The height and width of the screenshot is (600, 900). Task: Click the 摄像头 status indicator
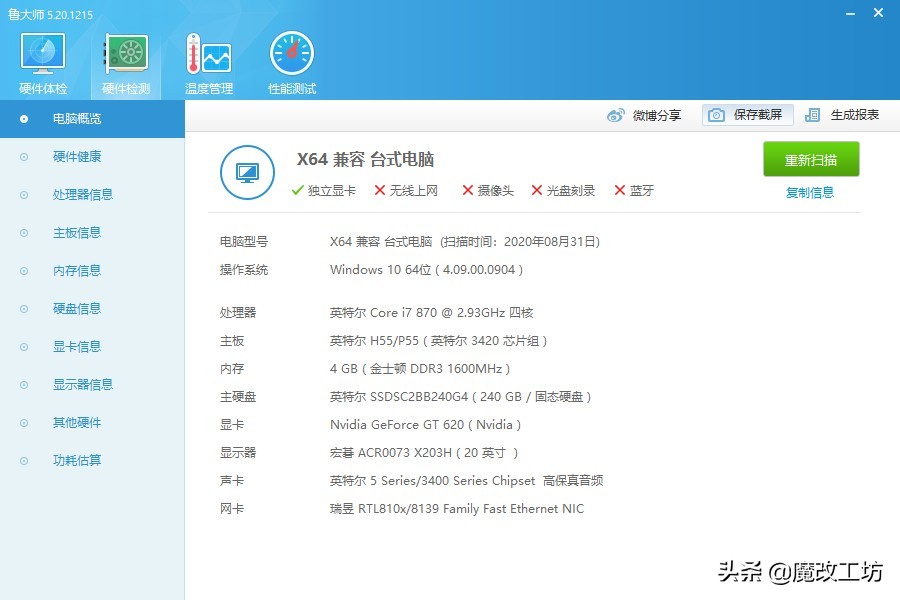tap(468, 190)
